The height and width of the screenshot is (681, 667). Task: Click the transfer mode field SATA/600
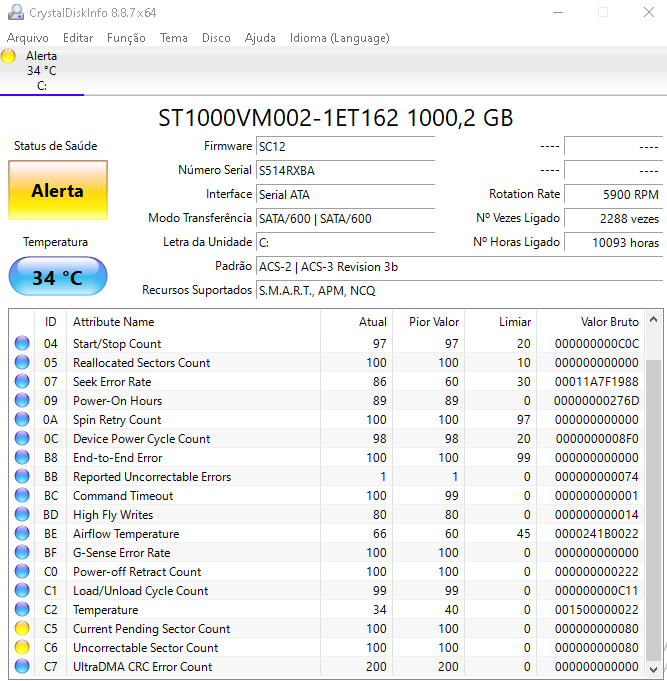tap(346, 218)
